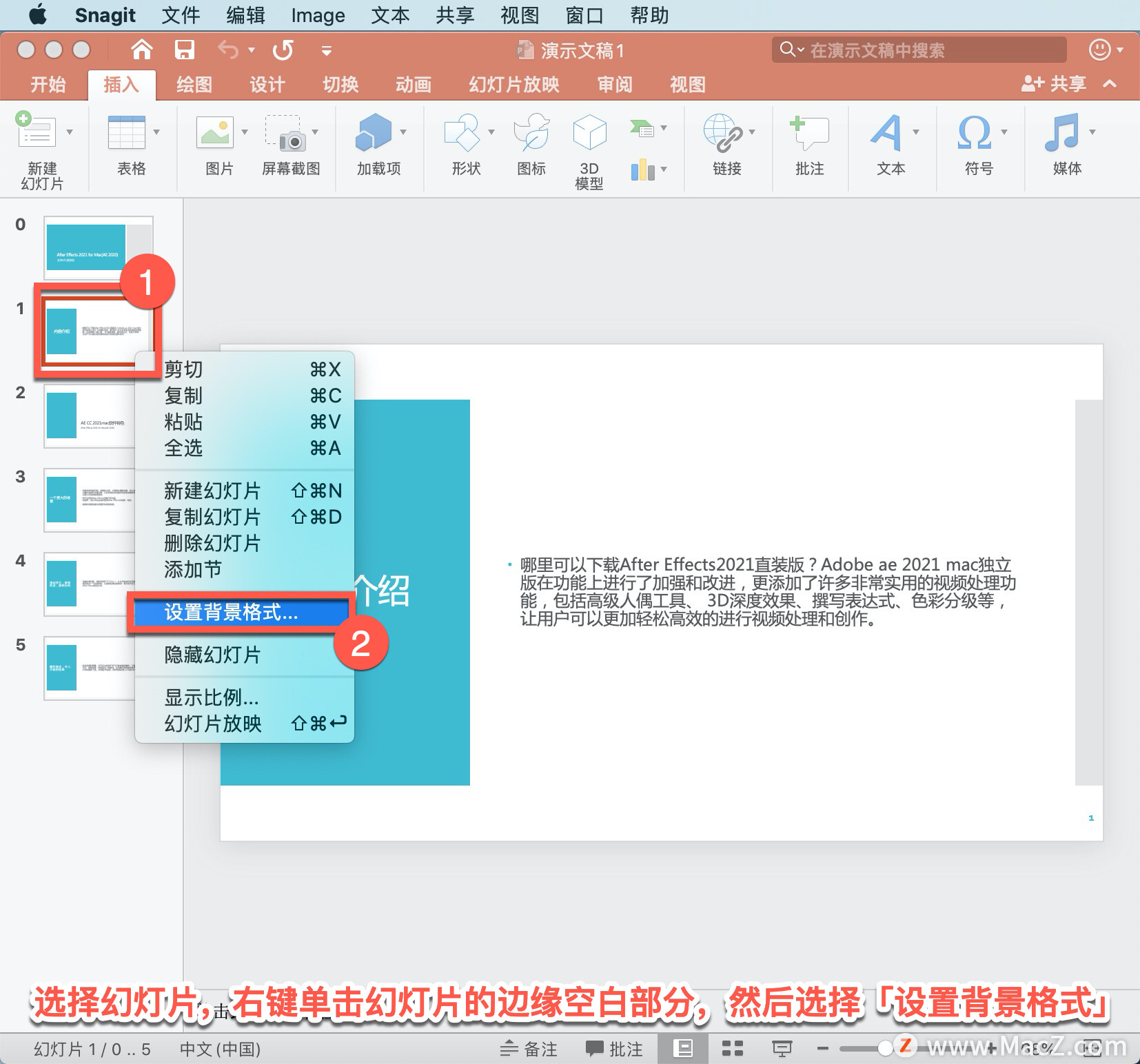Switch to the 切换 ribbon tab

(x=341, y=85)
